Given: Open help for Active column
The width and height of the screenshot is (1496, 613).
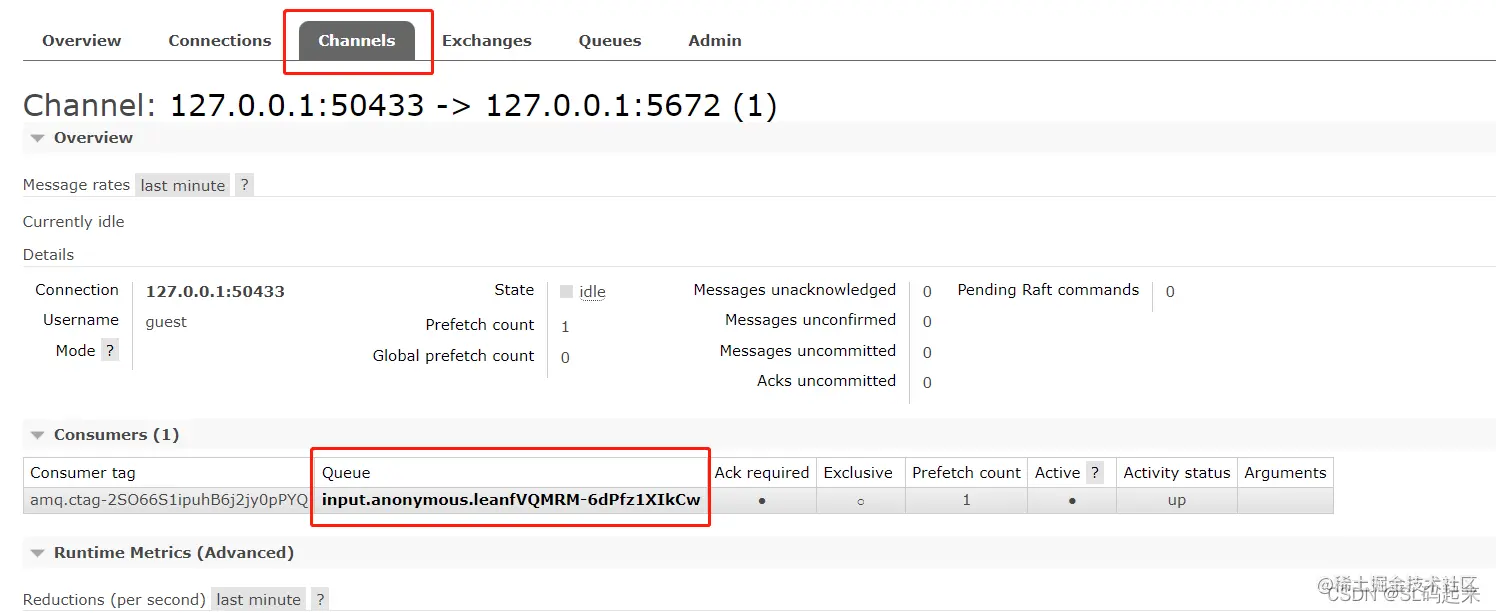Looking at the screenshot, I should tap(1095, 473).
